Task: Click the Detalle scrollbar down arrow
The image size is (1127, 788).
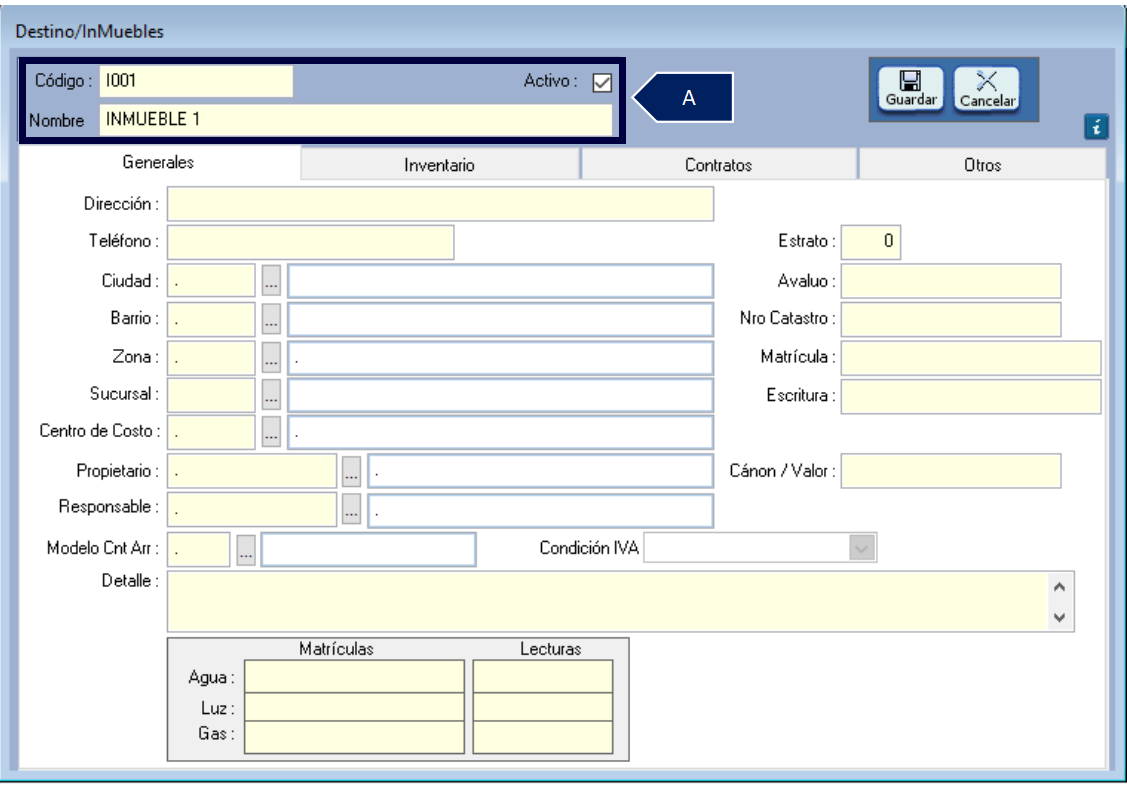Action: [x=1059, y=617]
